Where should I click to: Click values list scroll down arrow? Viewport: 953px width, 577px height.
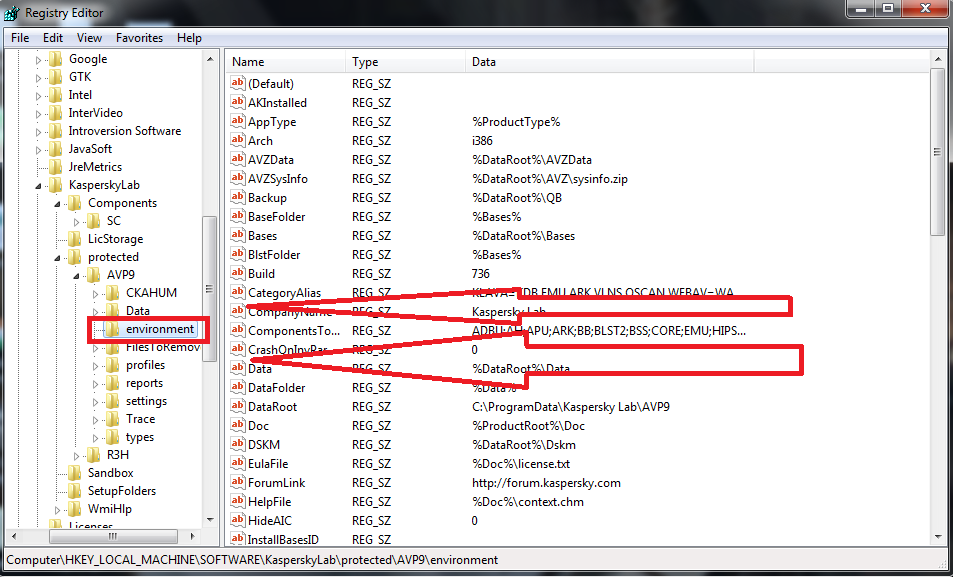pyautogui.click(x=937, y=536)
